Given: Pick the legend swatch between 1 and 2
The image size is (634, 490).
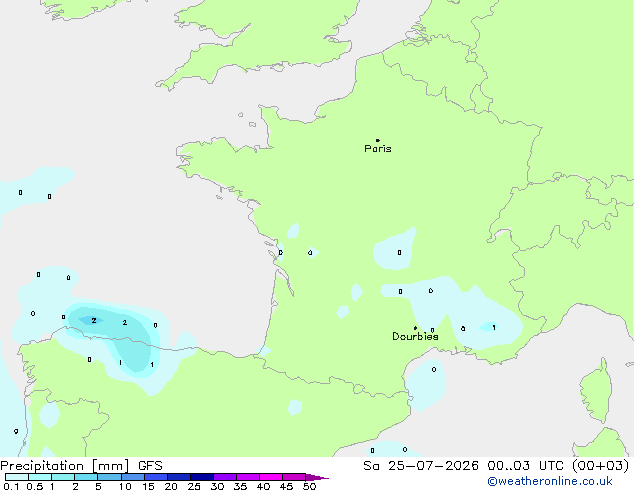Looking at the screenshot, I should 63,477.
